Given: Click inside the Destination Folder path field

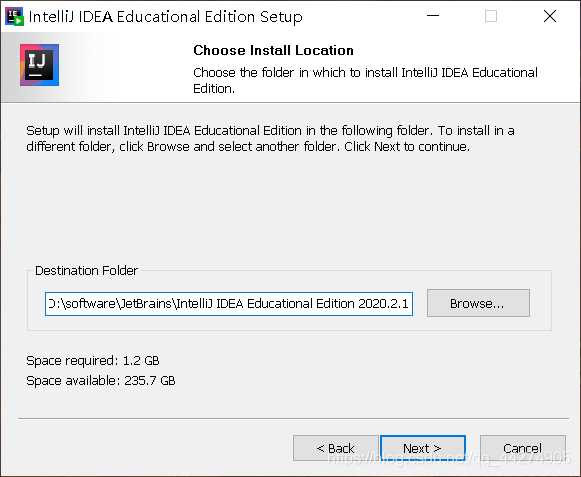Looking at the screenshot, I should pos(229,304).
